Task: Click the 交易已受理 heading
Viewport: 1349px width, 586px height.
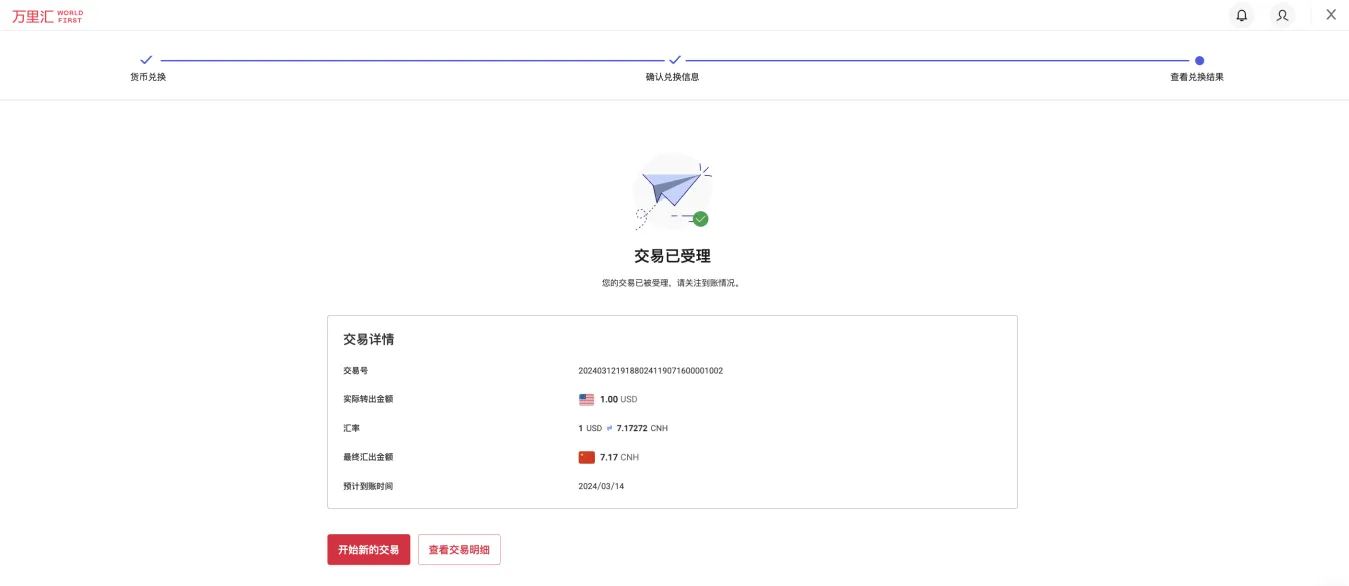Action: (672, 256)
